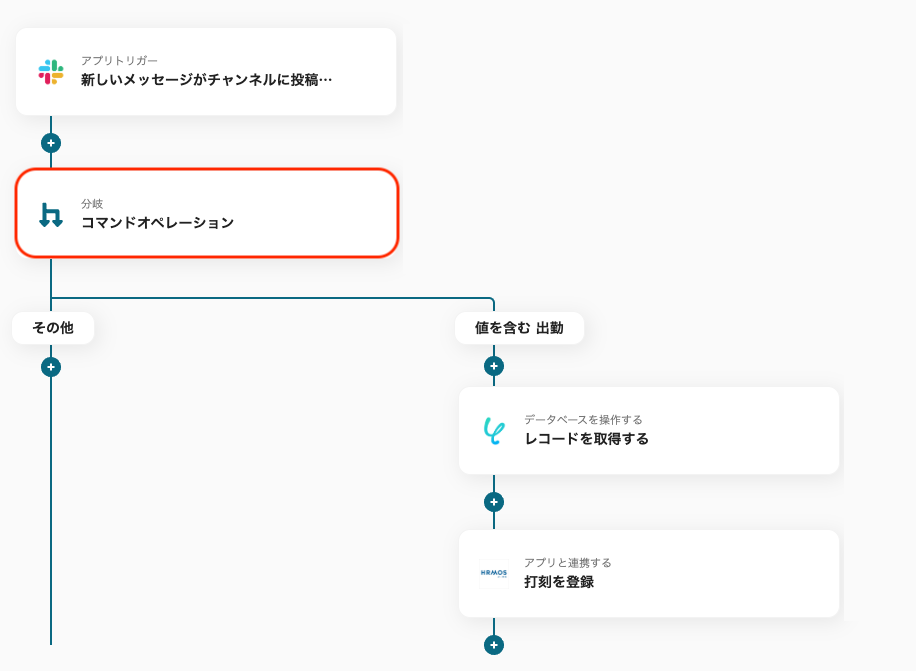Click the HRMOS logo icon in 打刻を登録 card
Viewport: 916px width, 671px height.
coord(494,573)
